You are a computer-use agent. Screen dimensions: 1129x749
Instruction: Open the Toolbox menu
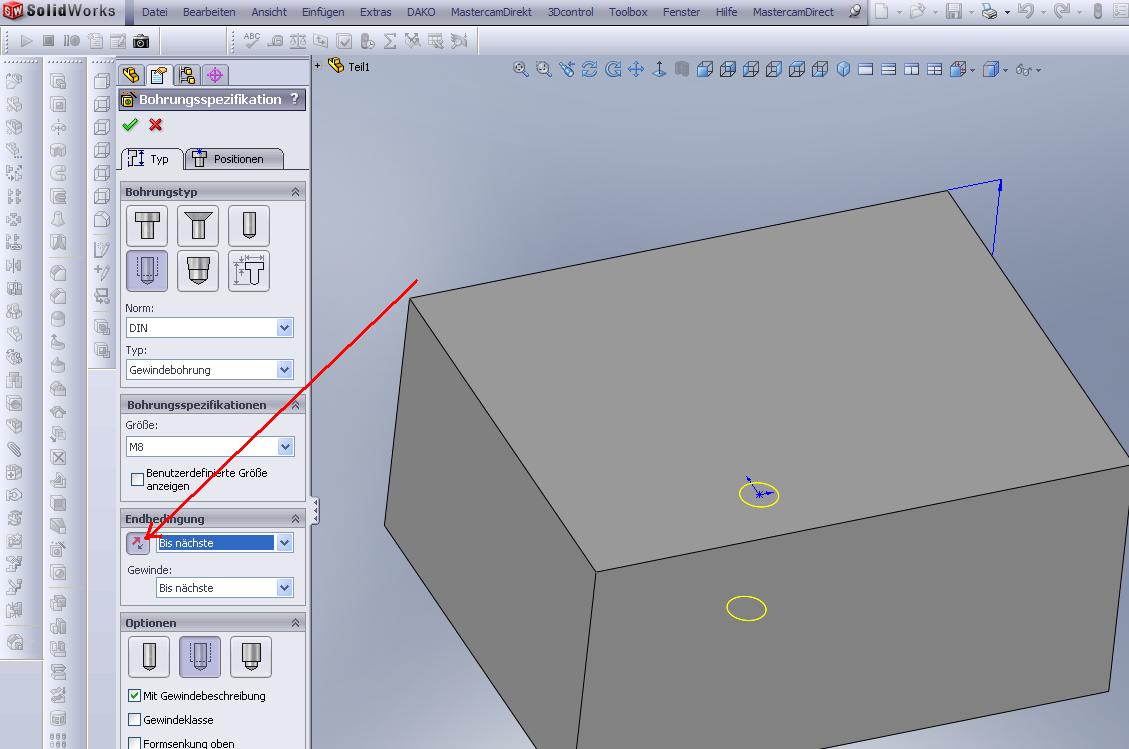pyautogui.click(x=628, y=12)
